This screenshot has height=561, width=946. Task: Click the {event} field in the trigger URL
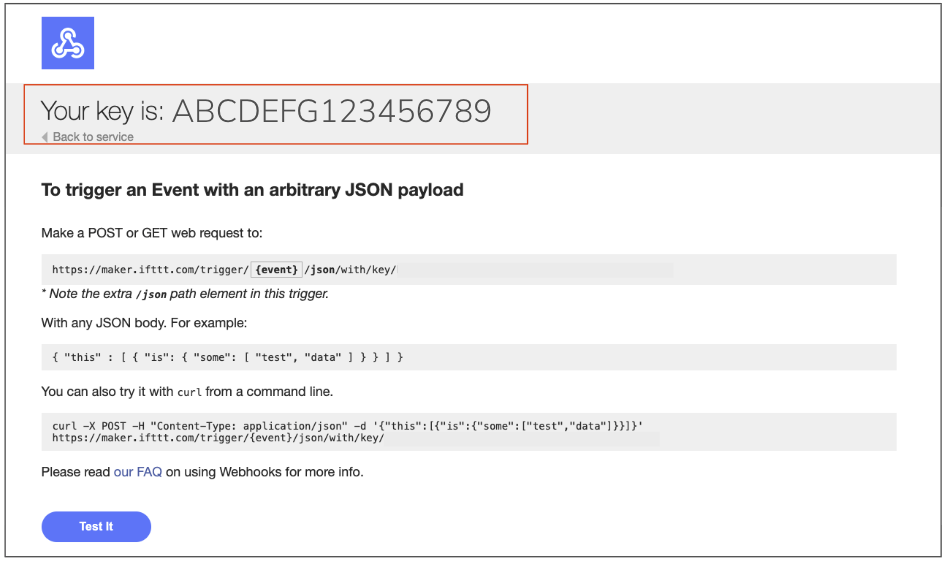(x=274, y=270)
